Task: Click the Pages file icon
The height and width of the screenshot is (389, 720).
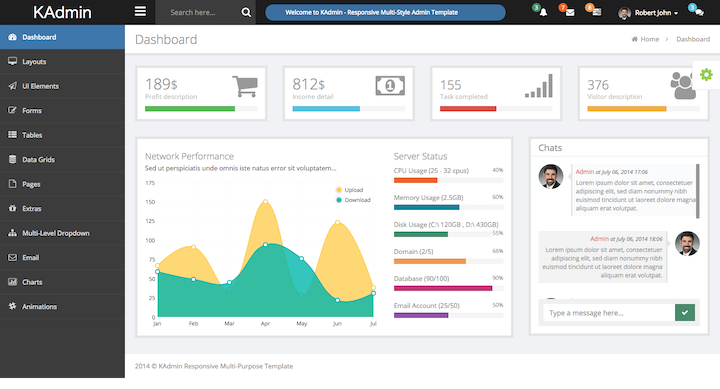Action: coord(12,184)
